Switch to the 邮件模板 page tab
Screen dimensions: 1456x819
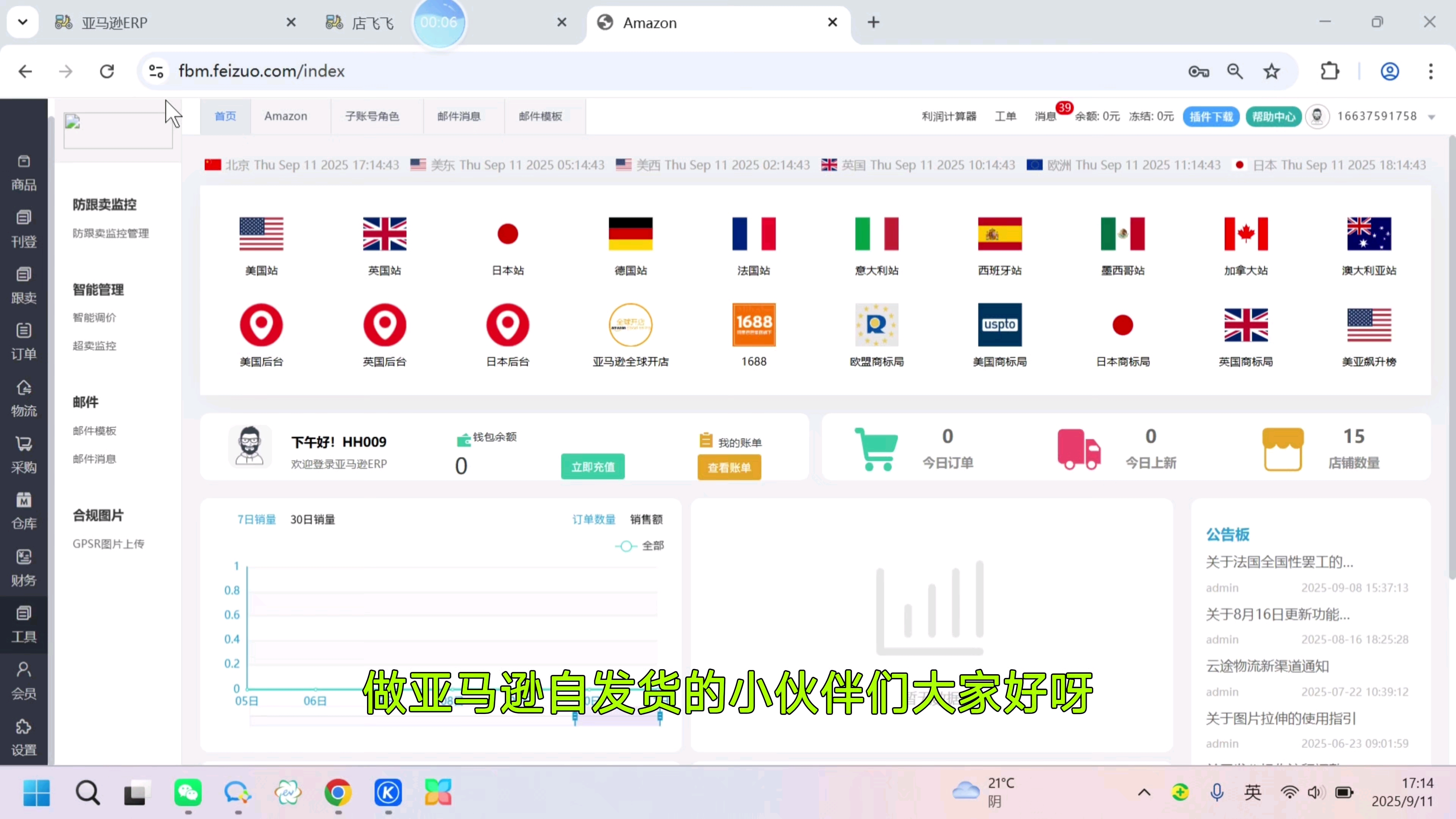point(540,116)
